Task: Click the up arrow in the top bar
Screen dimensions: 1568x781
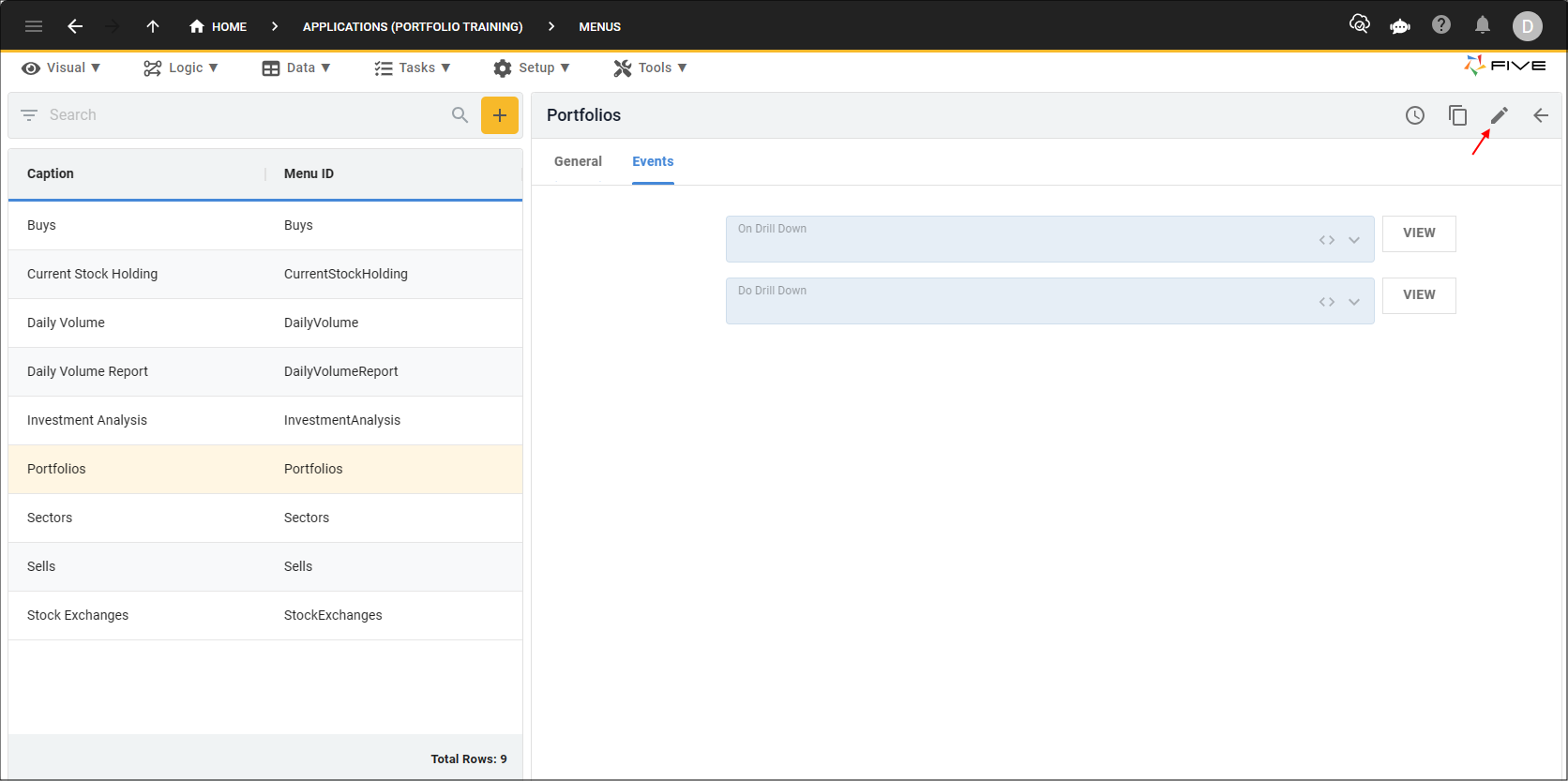Action: 153,26
